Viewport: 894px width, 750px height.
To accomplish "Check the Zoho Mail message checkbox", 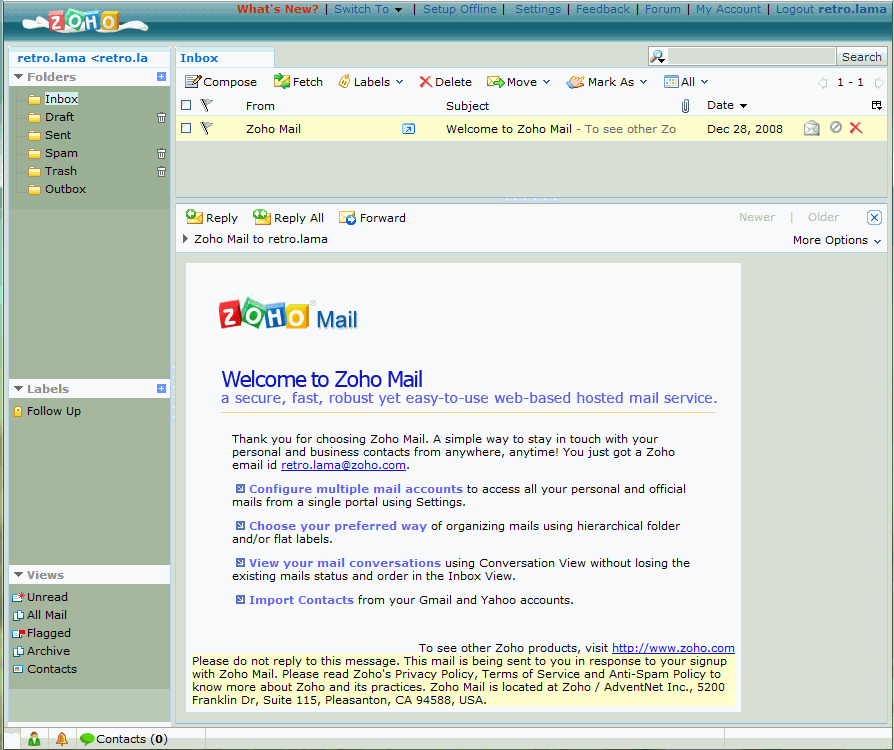I will point(186,128).
